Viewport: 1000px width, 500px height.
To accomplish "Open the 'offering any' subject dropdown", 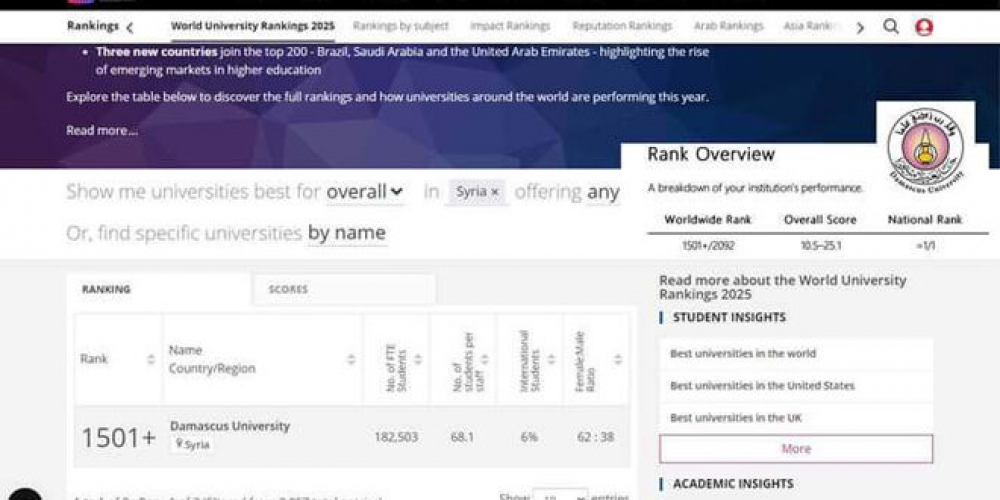I will [x=602, y=191].
